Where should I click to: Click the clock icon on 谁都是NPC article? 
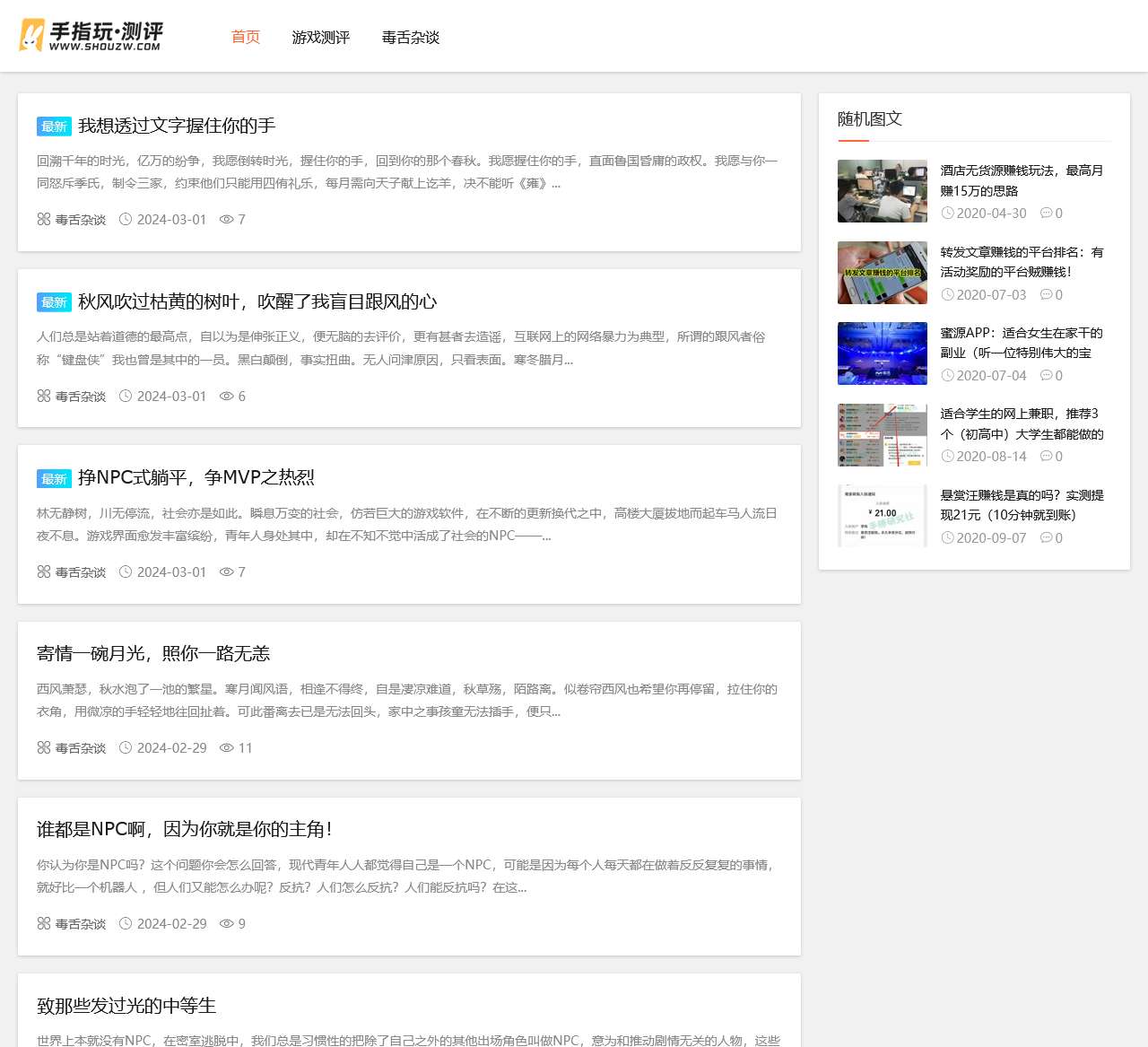tap(127, 923)
